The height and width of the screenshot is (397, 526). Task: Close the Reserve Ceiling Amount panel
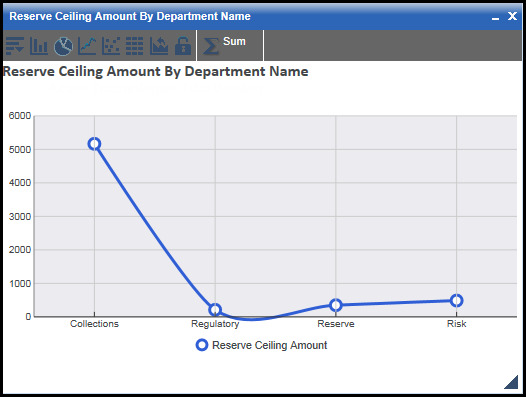(512, 16)
